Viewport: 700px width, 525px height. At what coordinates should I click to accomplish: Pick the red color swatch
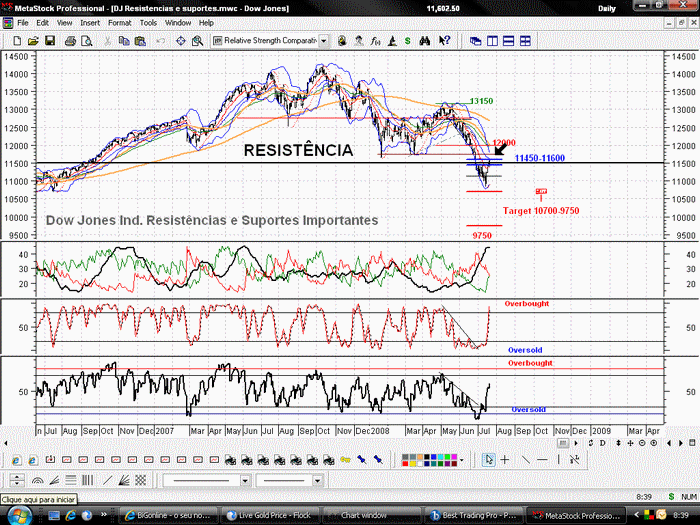(404, 463)
